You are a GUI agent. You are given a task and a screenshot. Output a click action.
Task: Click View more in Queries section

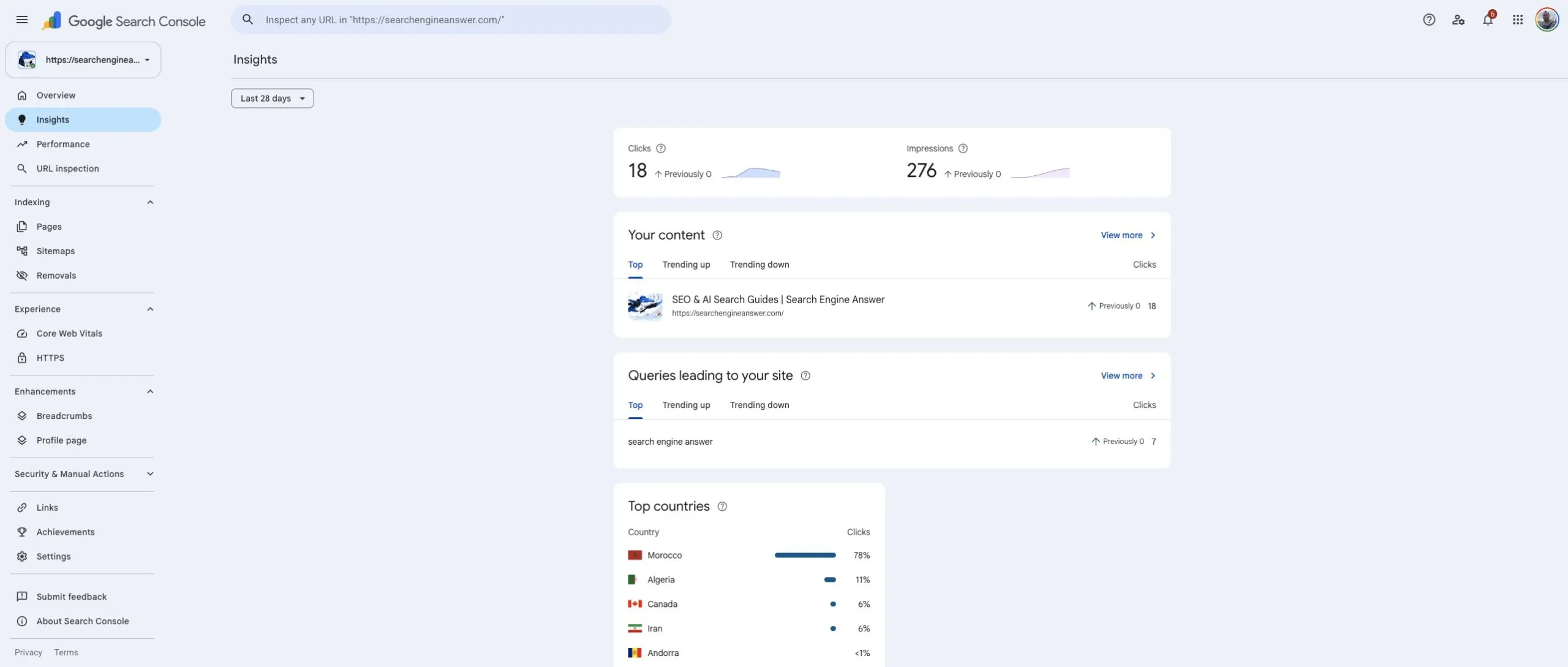(x=1128, y=375)
